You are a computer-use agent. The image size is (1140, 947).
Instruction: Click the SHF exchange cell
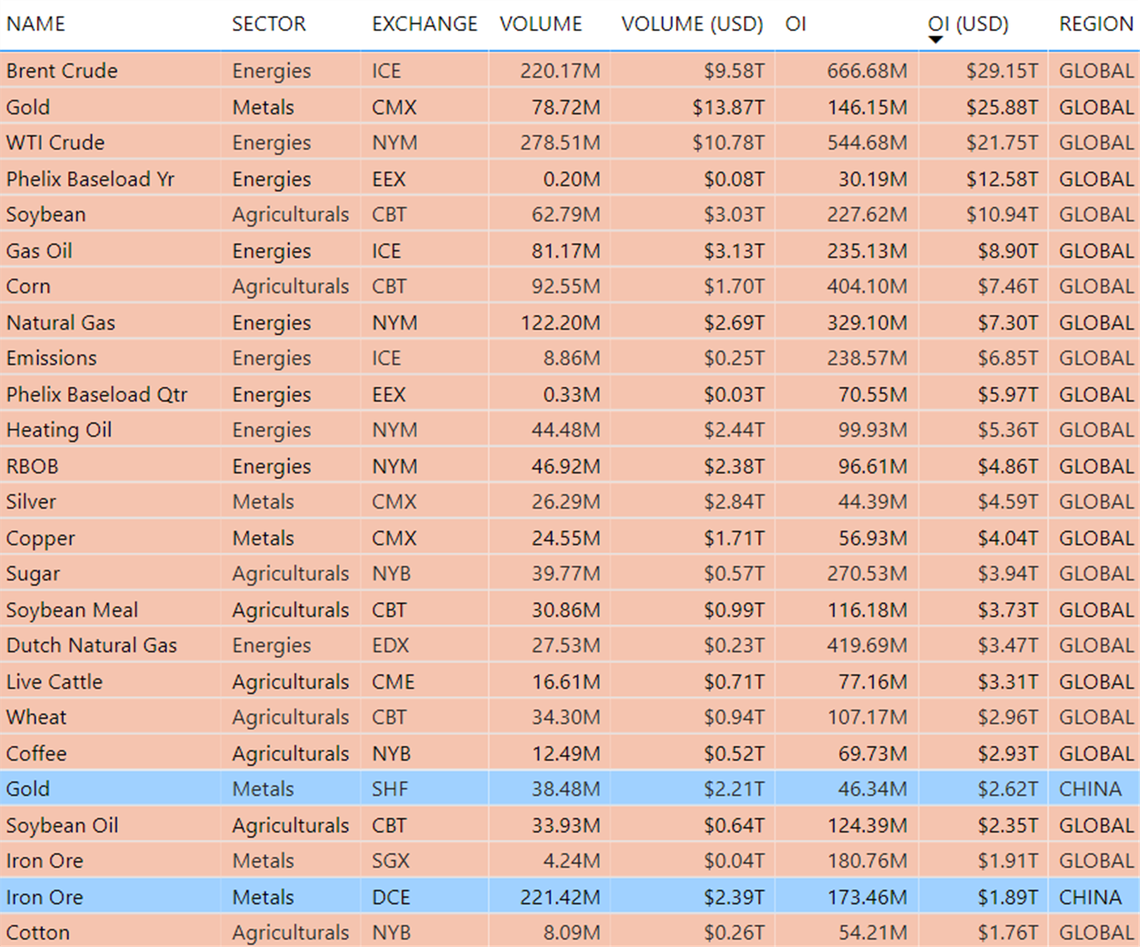[x=390, y=789]
